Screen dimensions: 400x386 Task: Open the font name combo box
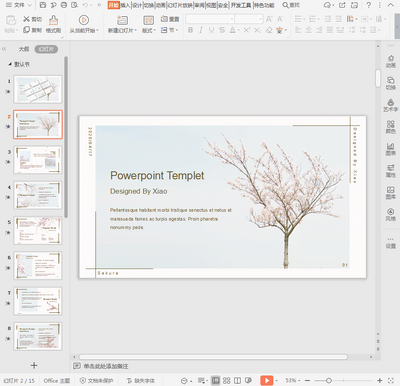coord(210,19)
